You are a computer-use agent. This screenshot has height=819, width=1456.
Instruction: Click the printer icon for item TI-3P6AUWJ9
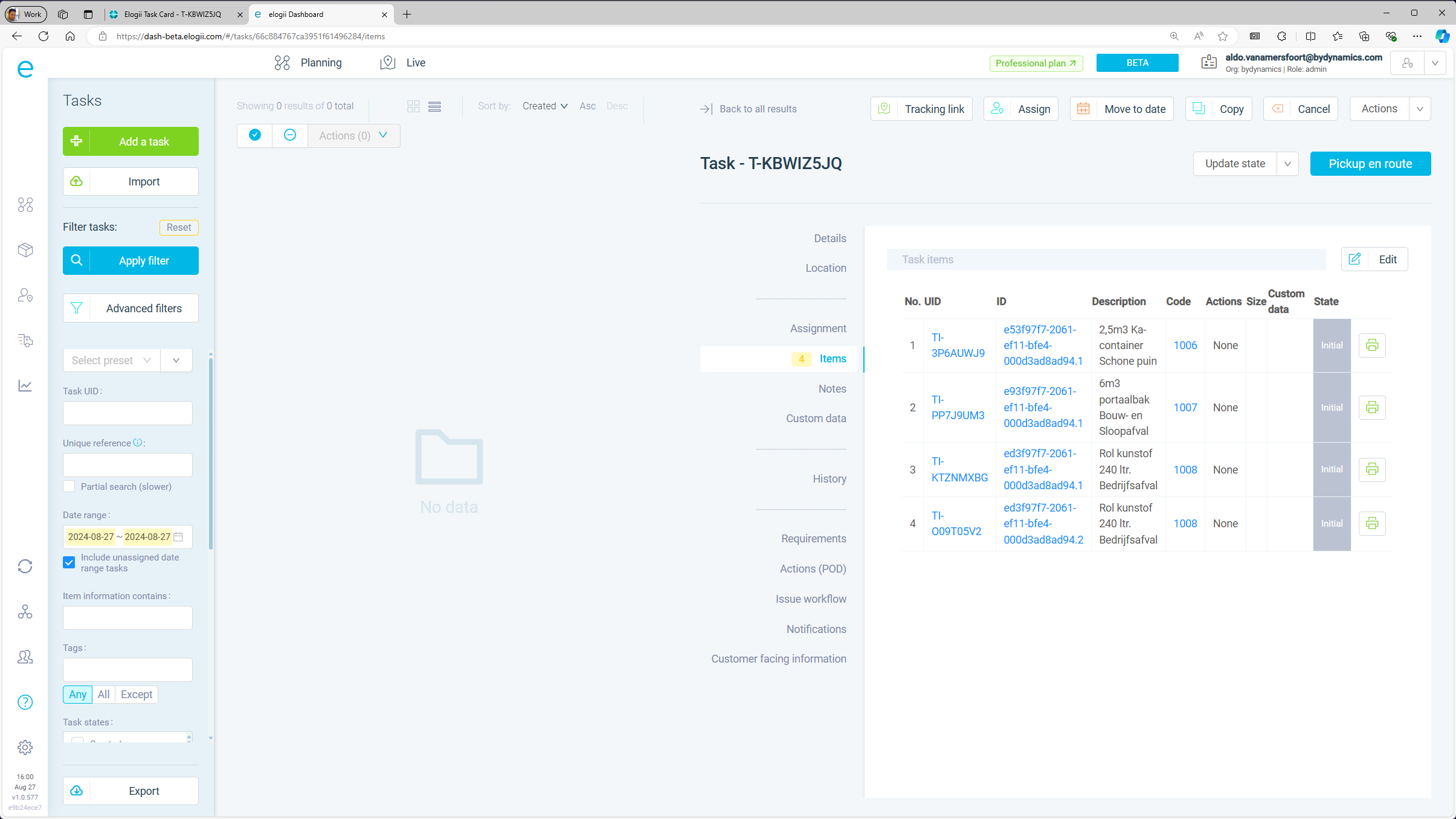[1371, 345]
